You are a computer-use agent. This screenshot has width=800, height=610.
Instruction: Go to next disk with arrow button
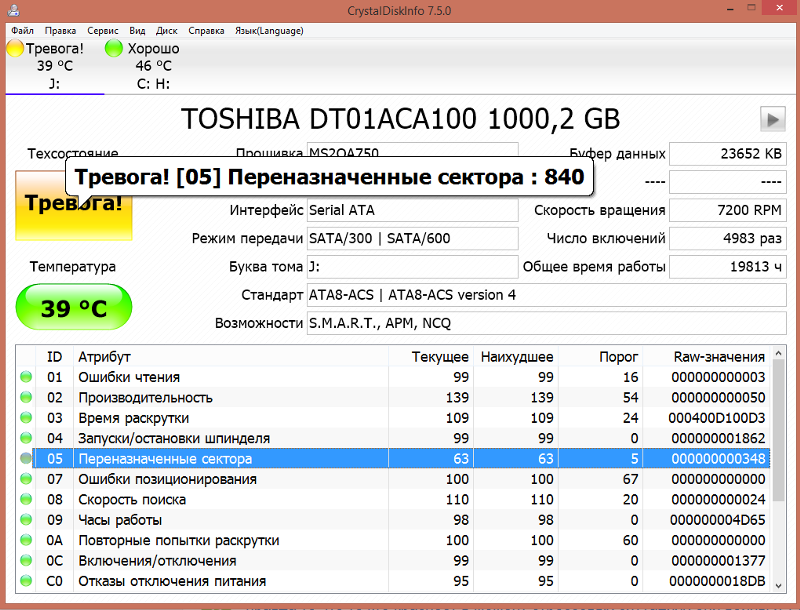coord(772,119)
